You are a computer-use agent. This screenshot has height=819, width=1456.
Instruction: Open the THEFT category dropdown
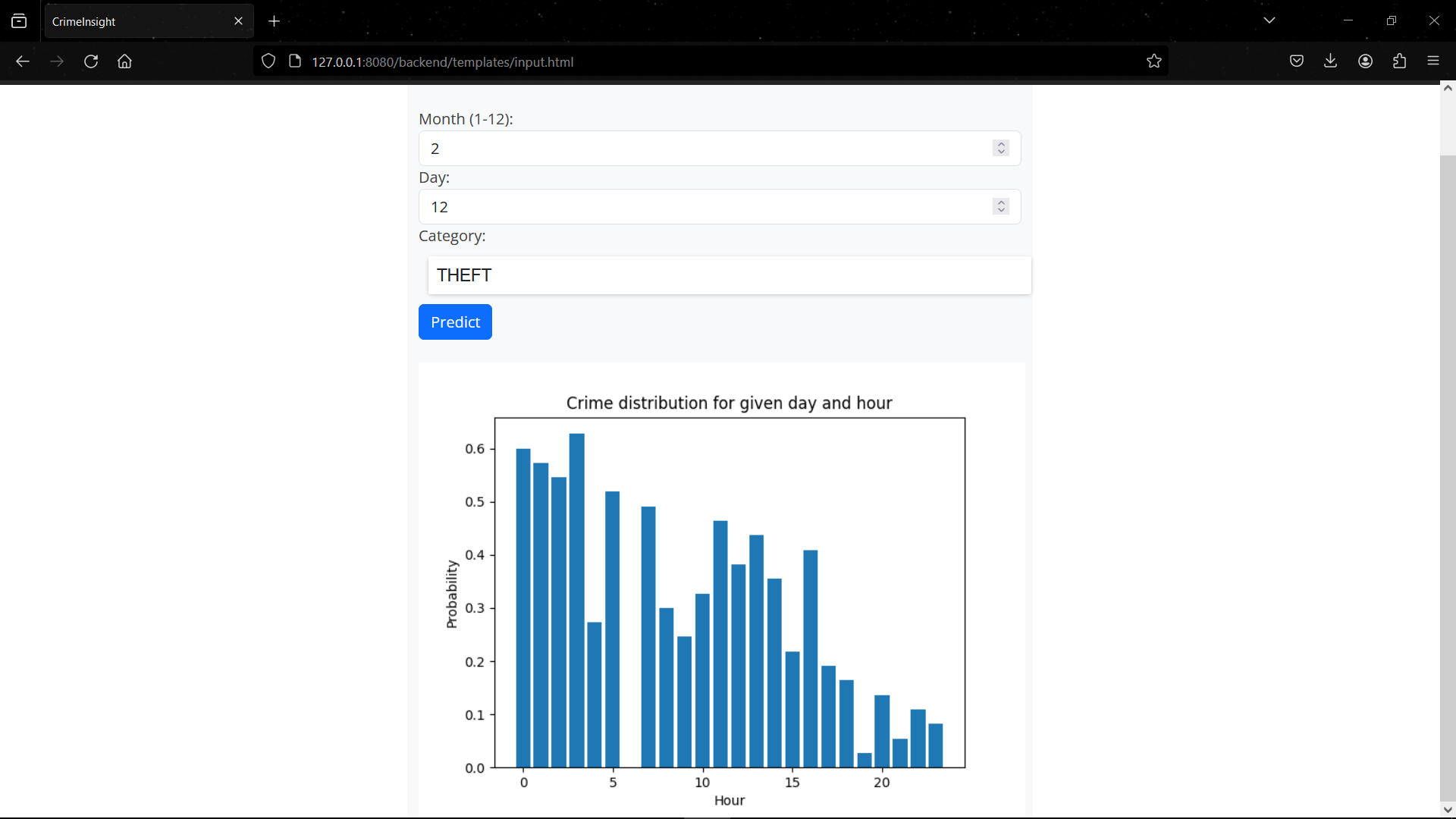pos(729,275)
